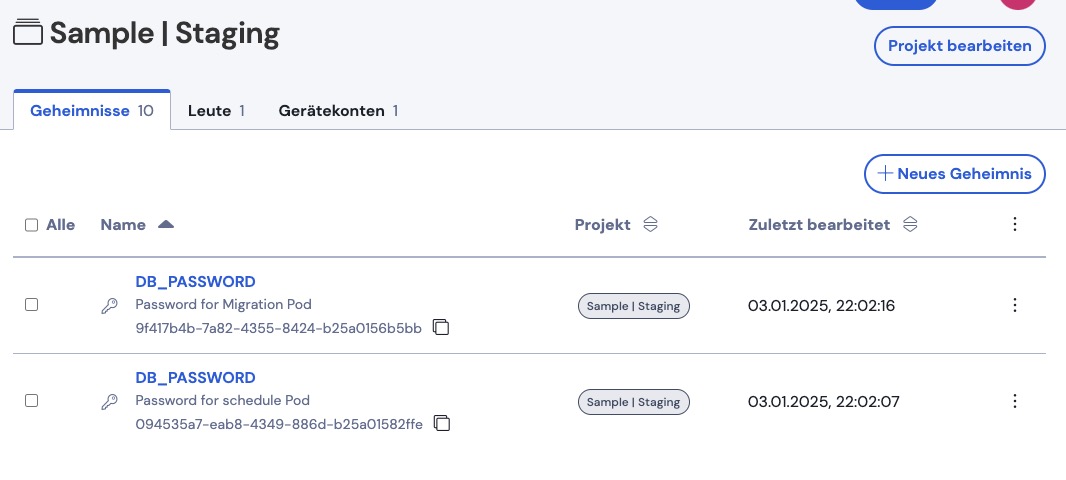Switch to the Gerätekonten tab
1066x480 pixels.
click(338, 110)
